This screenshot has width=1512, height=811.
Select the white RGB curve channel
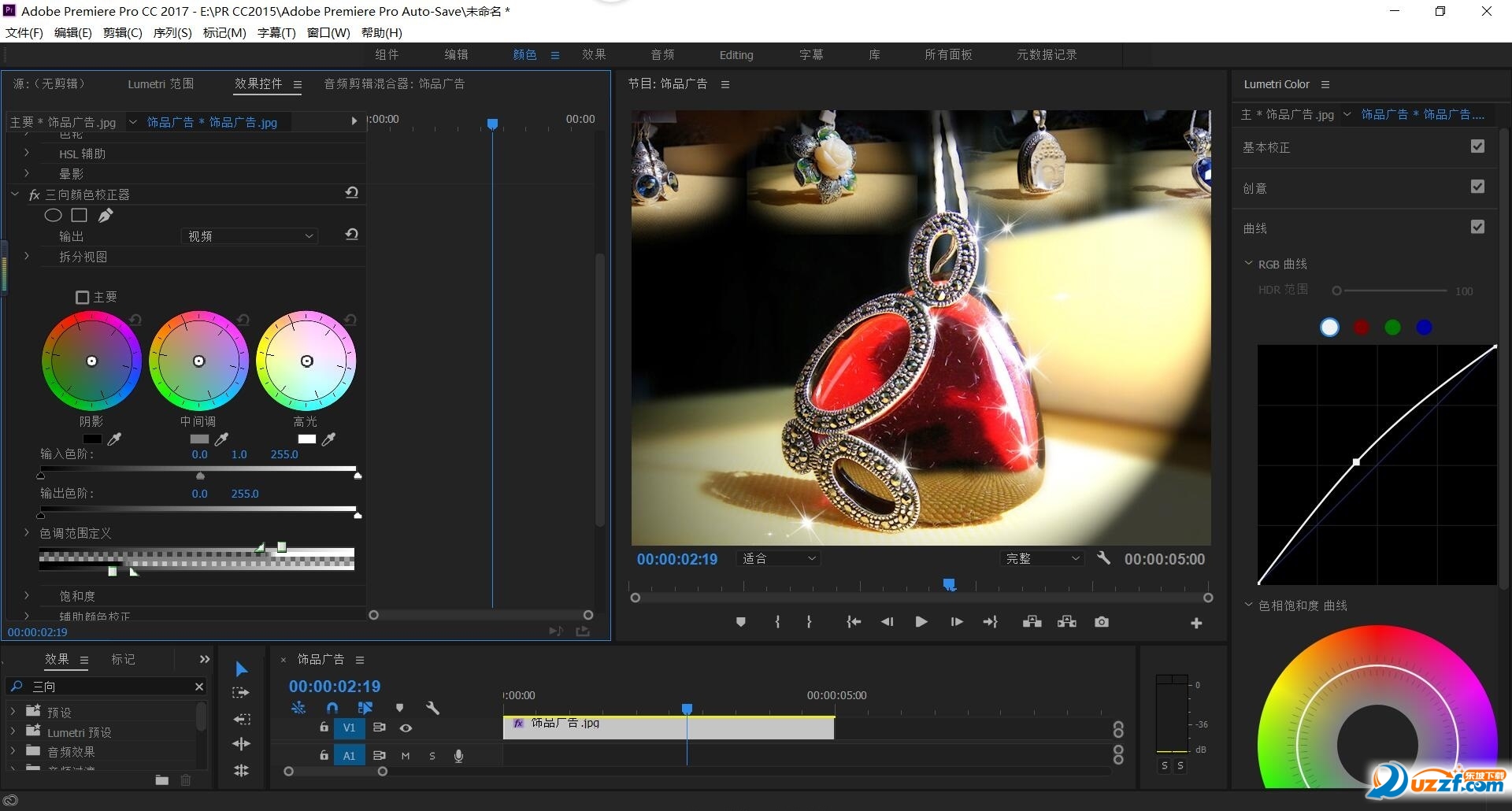1329,328
